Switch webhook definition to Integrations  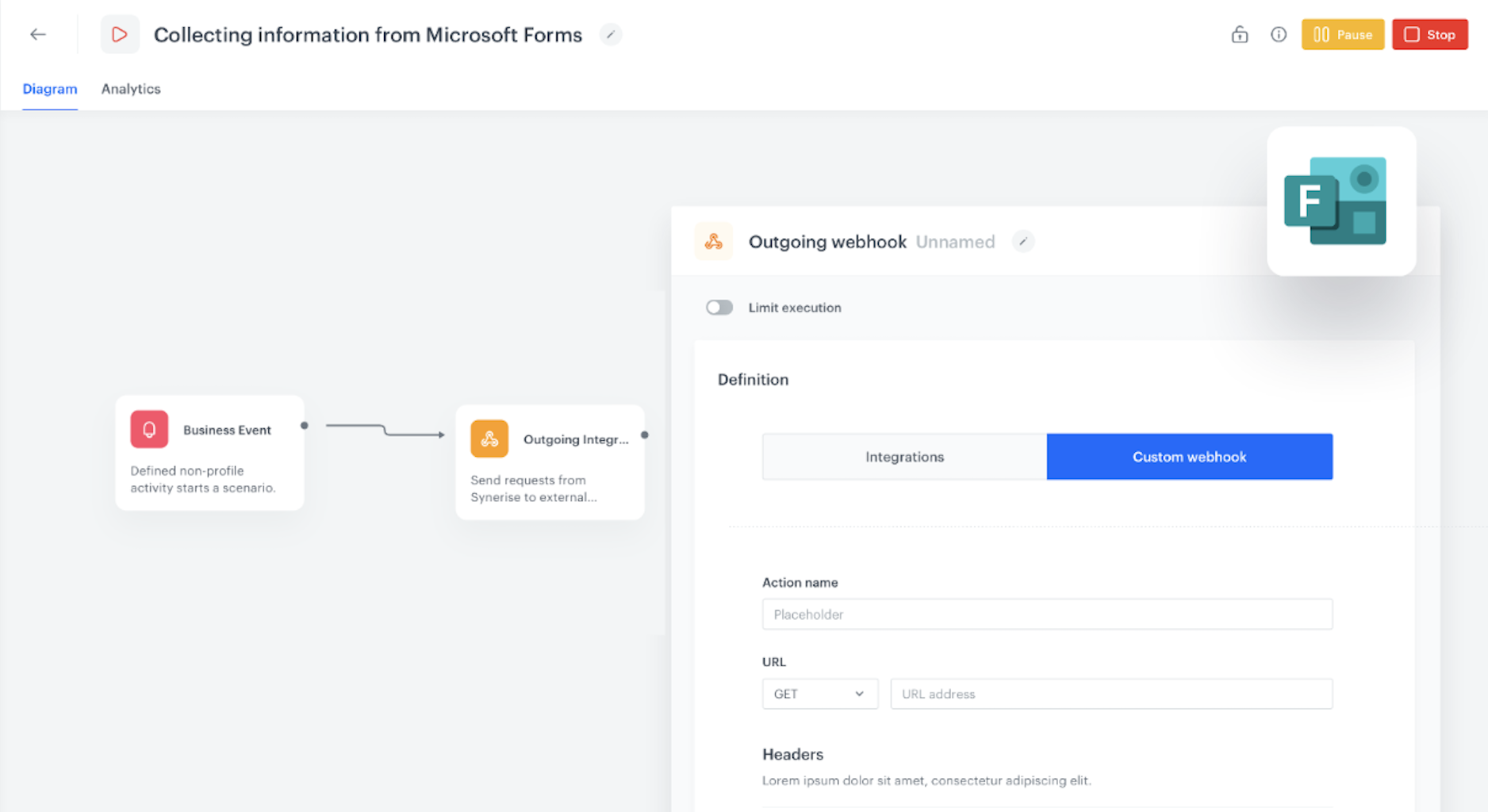(903, 457)
